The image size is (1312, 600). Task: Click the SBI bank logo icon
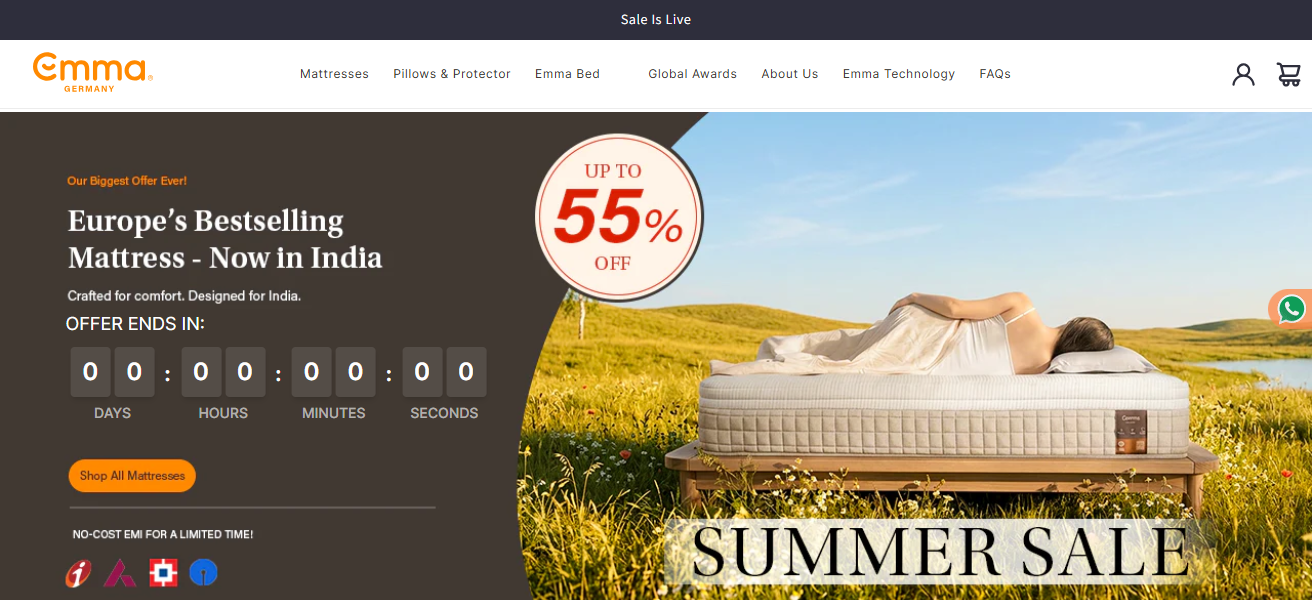tap(204, 573)
